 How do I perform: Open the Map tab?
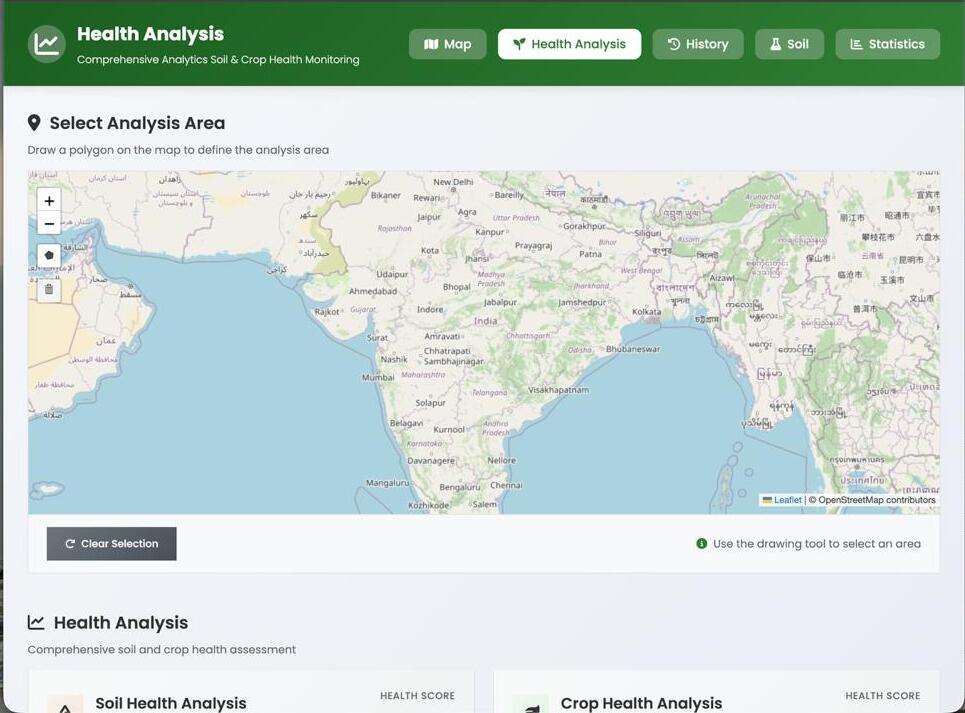coord(447,44)
